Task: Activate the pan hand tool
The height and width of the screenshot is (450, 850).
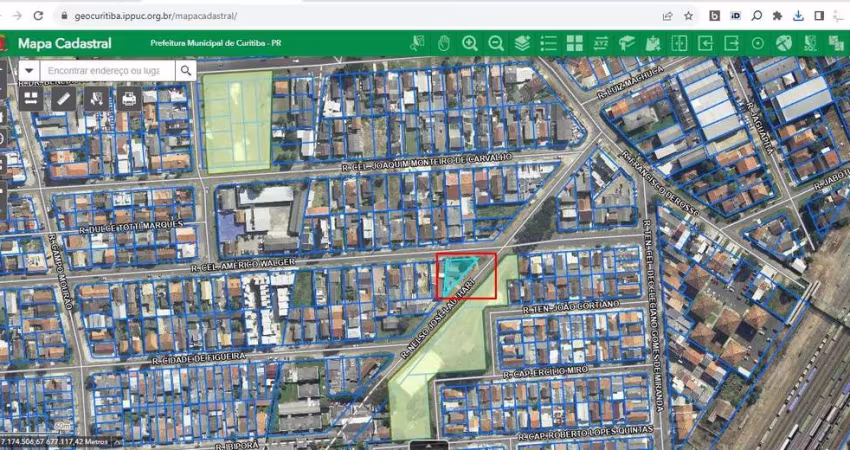Action: [x=444, y=43]
